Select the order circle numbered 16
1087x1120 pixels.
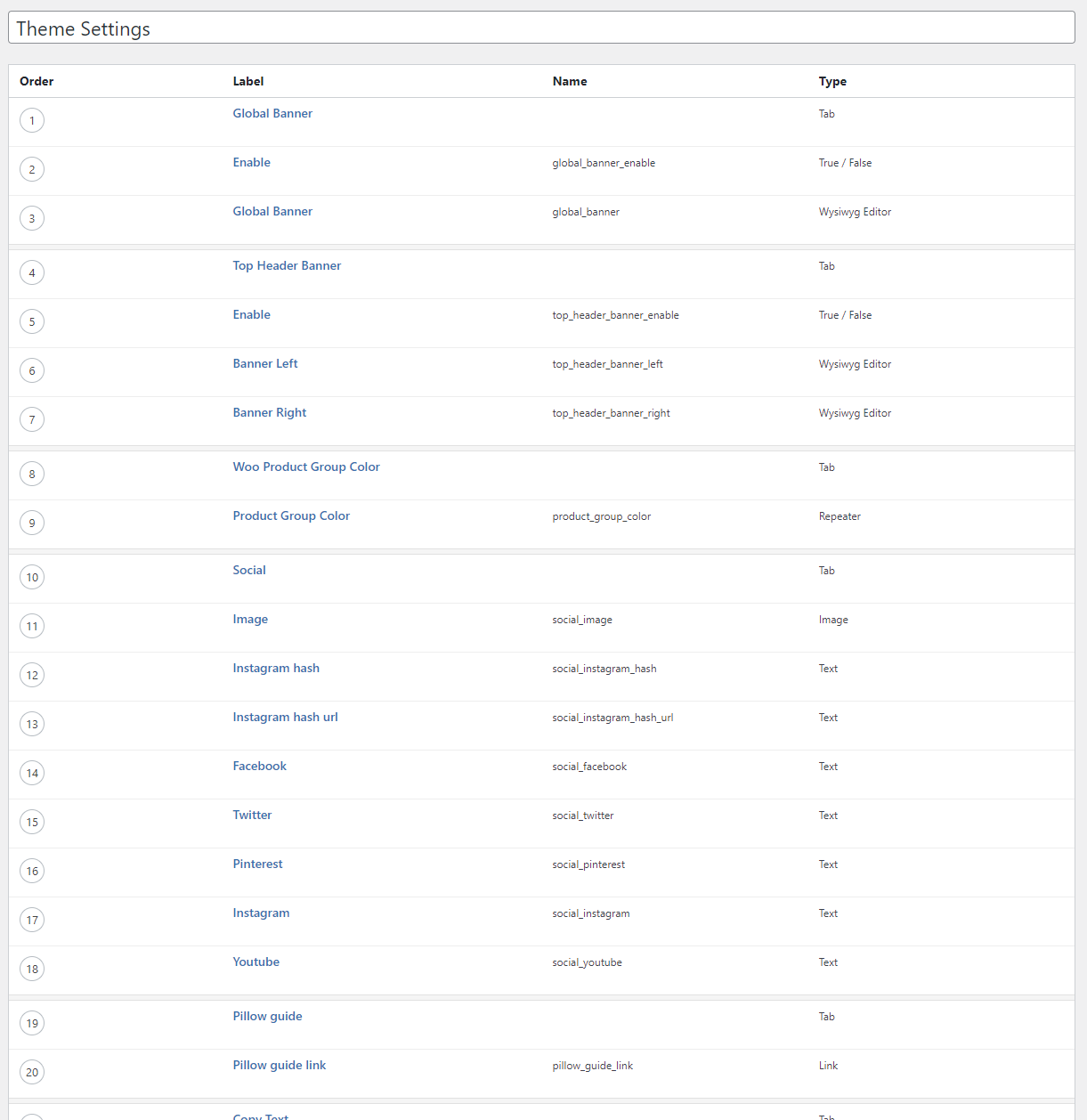(32, 871)
